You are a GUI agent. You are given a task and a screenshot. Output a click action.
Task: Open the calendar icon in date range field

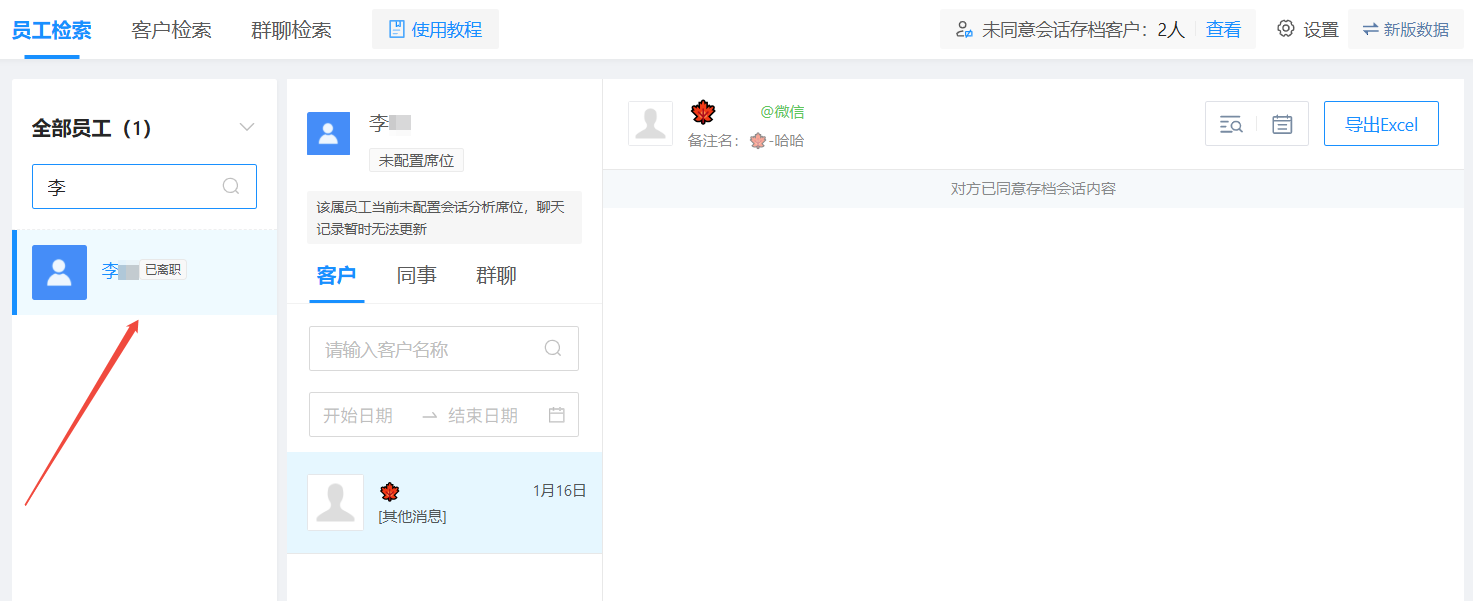point(557,415)
